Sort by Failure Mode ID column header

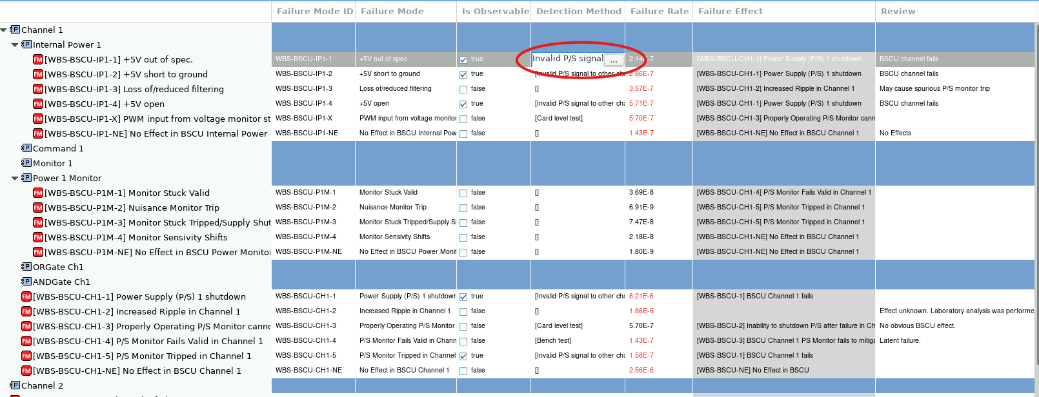click(313, 11)
